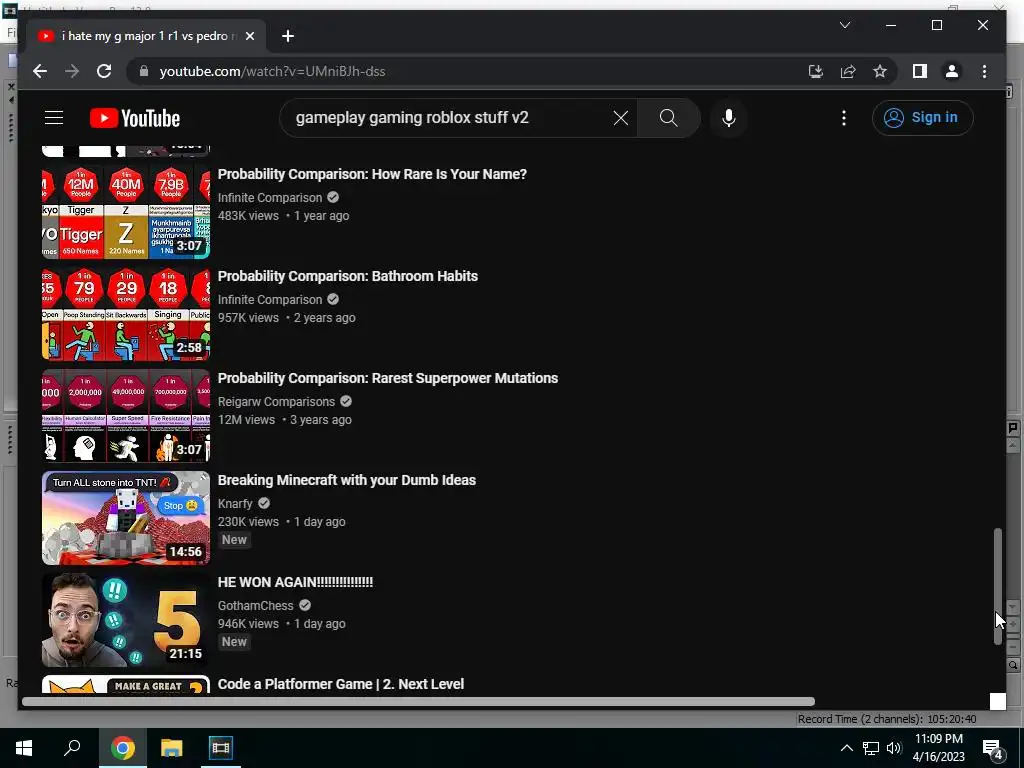This screenshot has height=768, width=1024.
Task: Expand the tab search chevron
Action: [x=844, y=25]
